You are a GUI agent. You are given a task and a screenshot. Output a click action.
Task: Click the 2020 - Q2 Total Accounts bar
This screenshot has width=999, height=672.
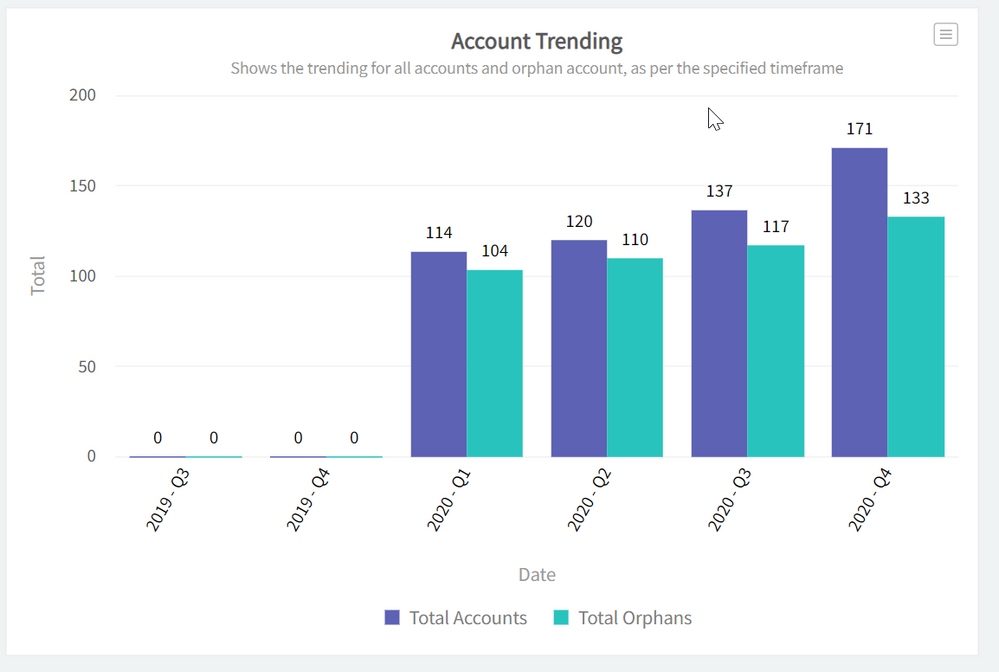579,348
